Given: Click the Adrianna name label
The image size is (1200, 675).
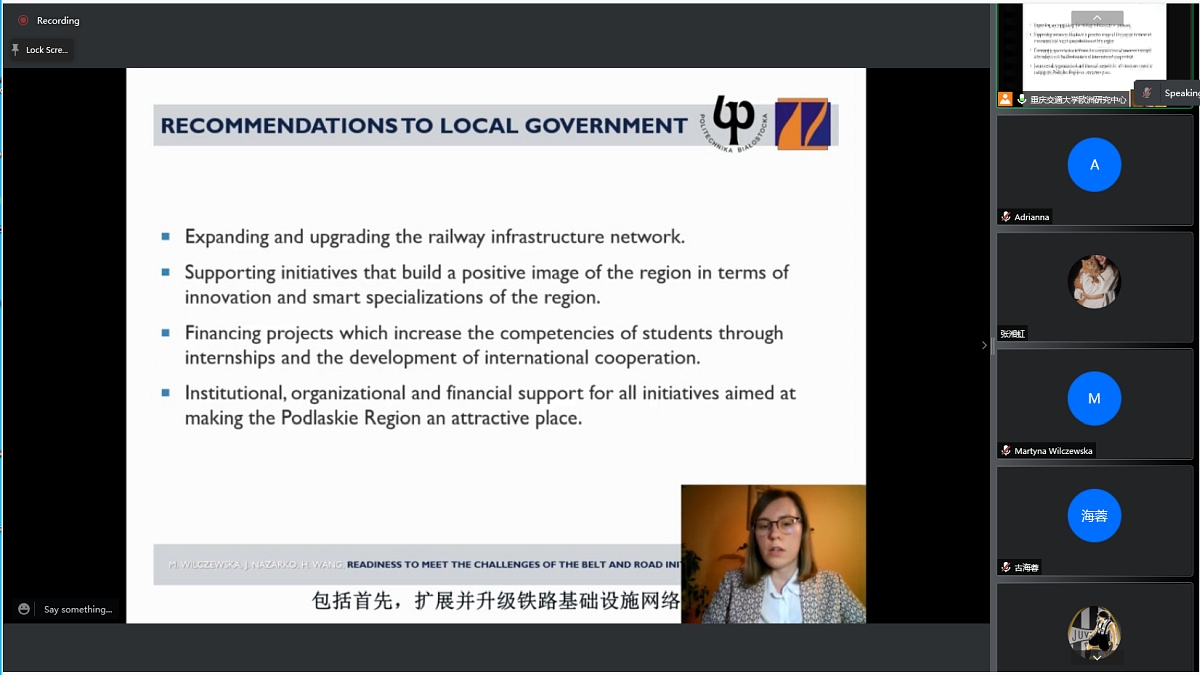Looking at the screenshot, I should click(1033, 217).
